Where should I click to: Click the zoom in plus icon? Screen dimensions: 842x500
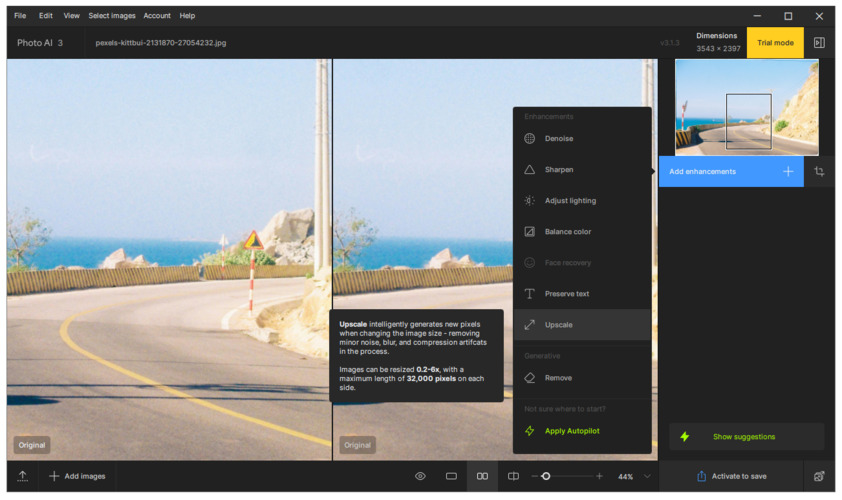pos(599,476)
